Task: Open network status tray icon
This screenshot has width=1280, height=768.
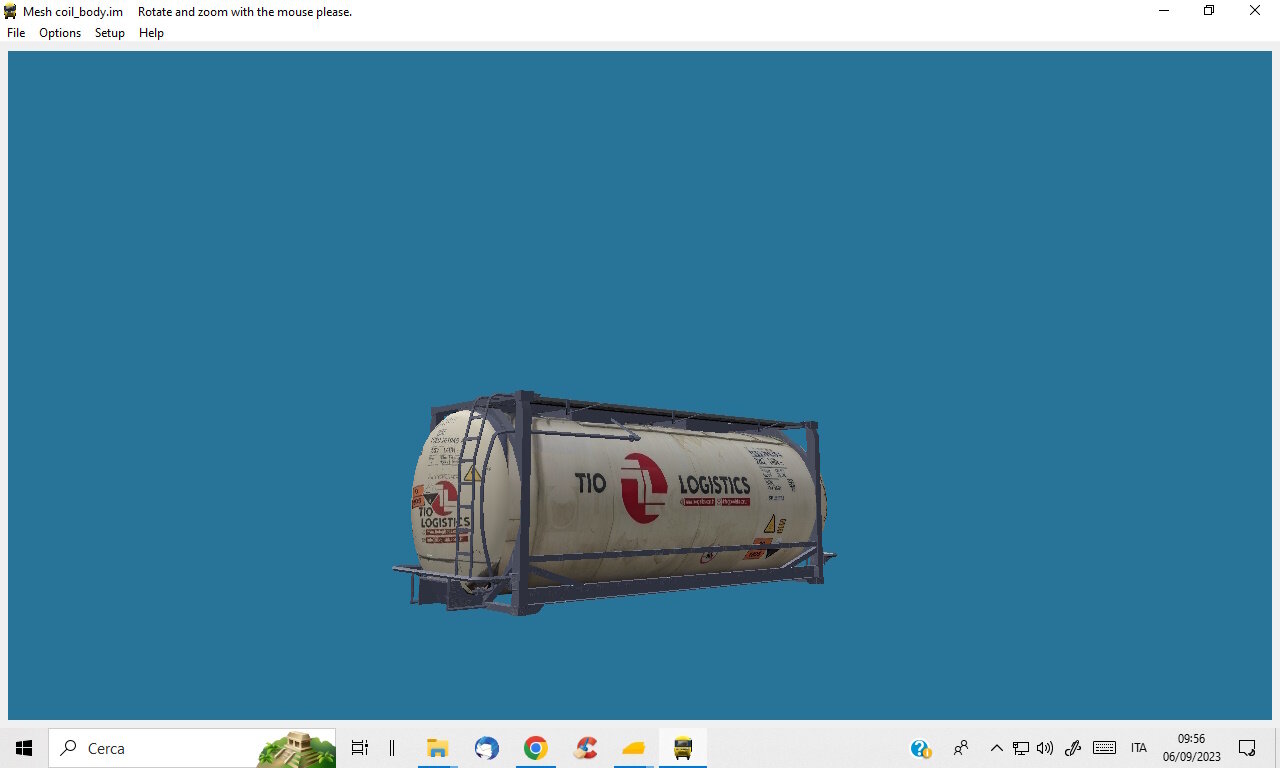Action: pos(1021,748)
